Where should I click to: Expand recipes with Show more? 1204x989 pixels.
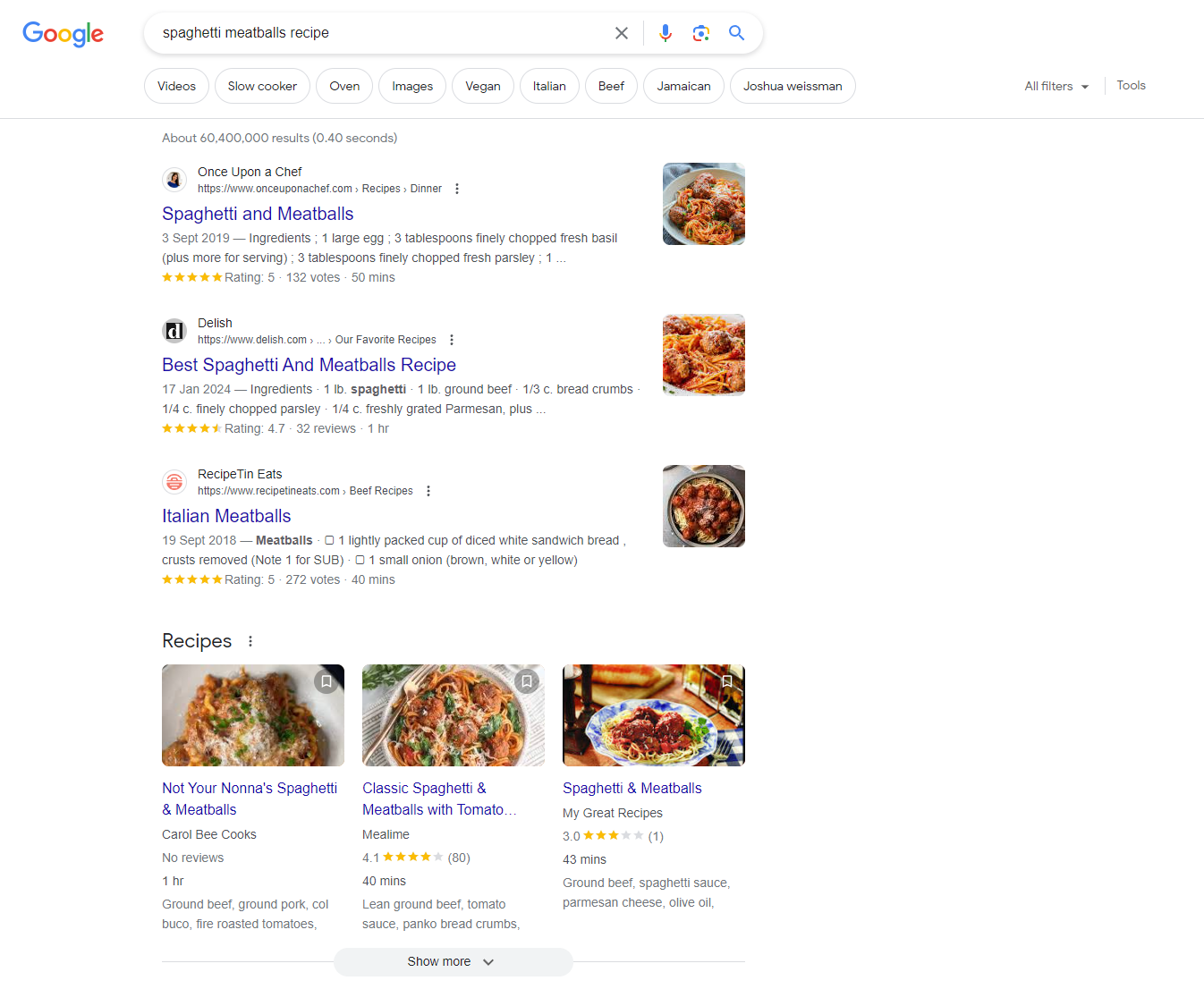pyautogui.click(x=453, y=962)
